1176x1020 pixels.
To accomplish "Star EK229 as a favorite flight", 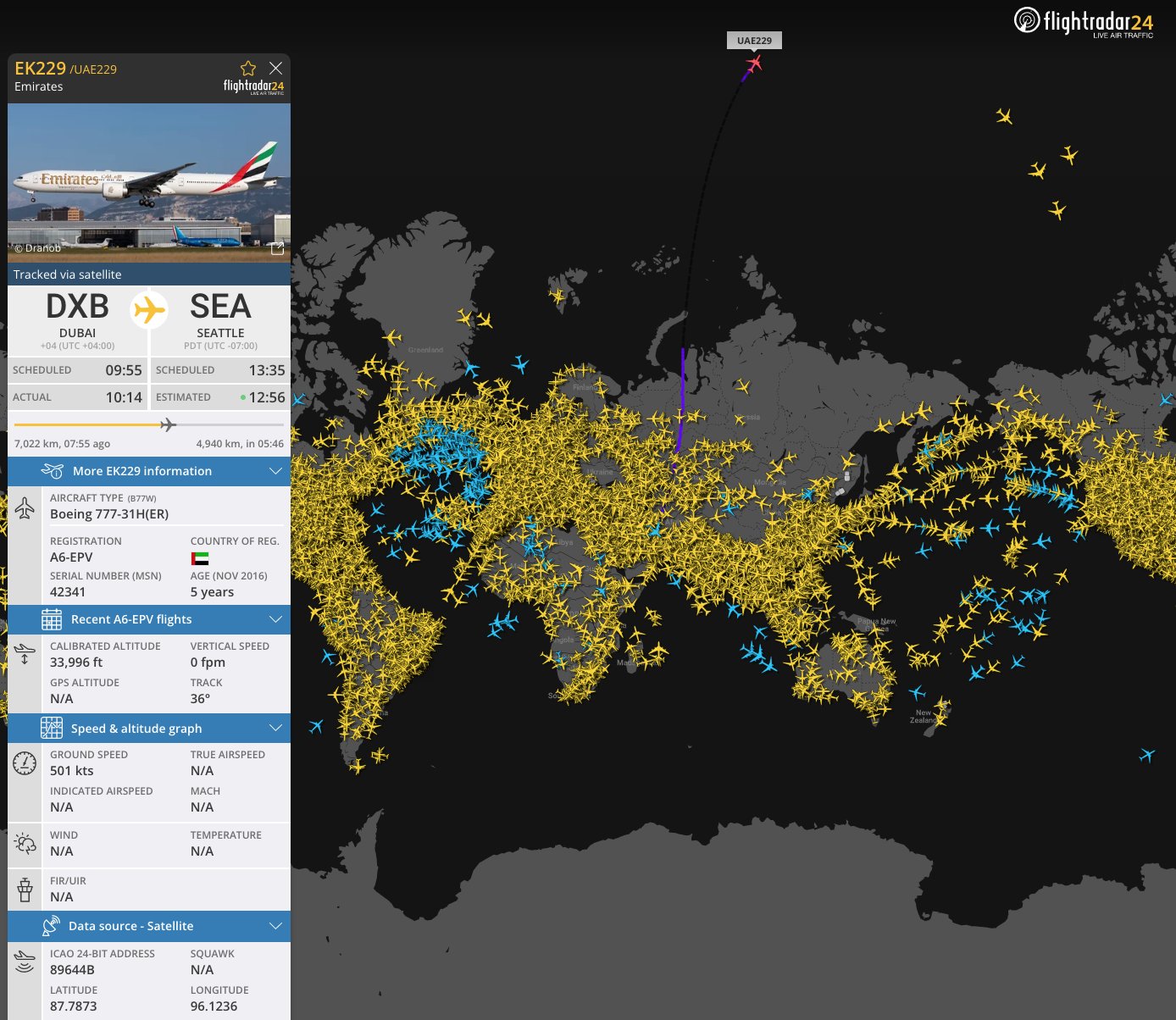I will pyautogui.click(x=248, y=69).
